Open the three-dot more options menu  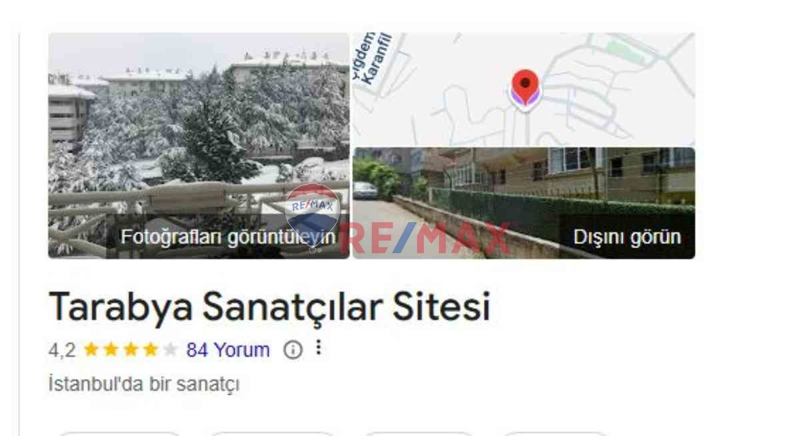click(x=318, y=348)
